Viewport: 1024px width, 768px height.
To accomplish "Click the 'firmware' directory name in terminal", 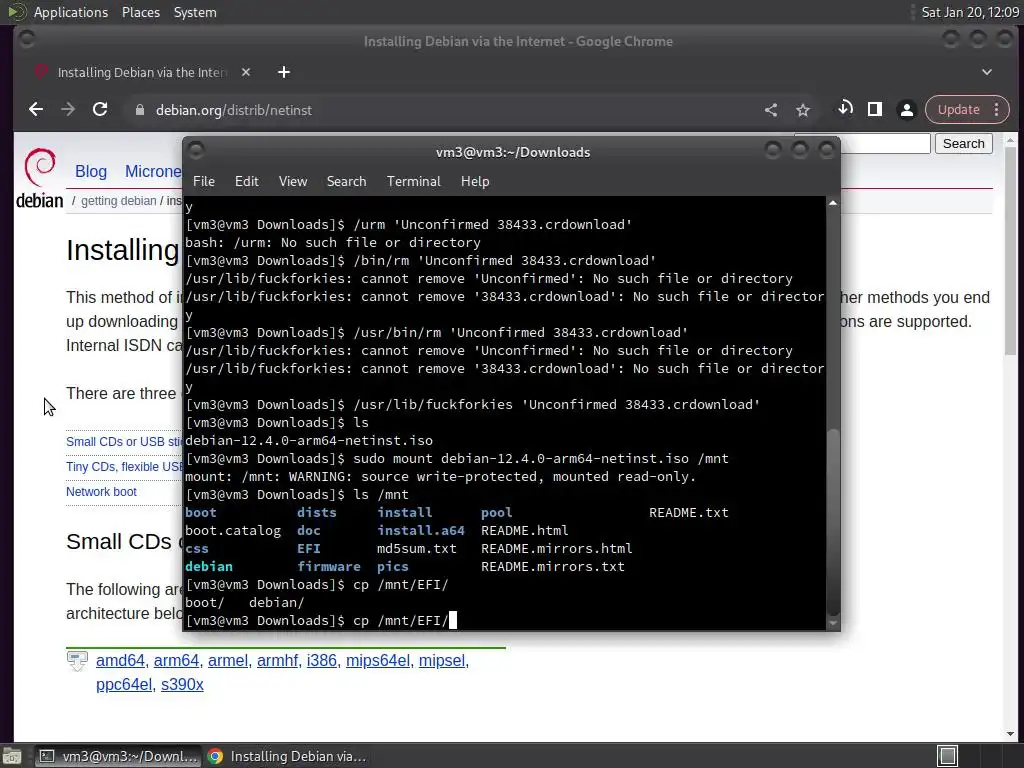I will [328, 566].
